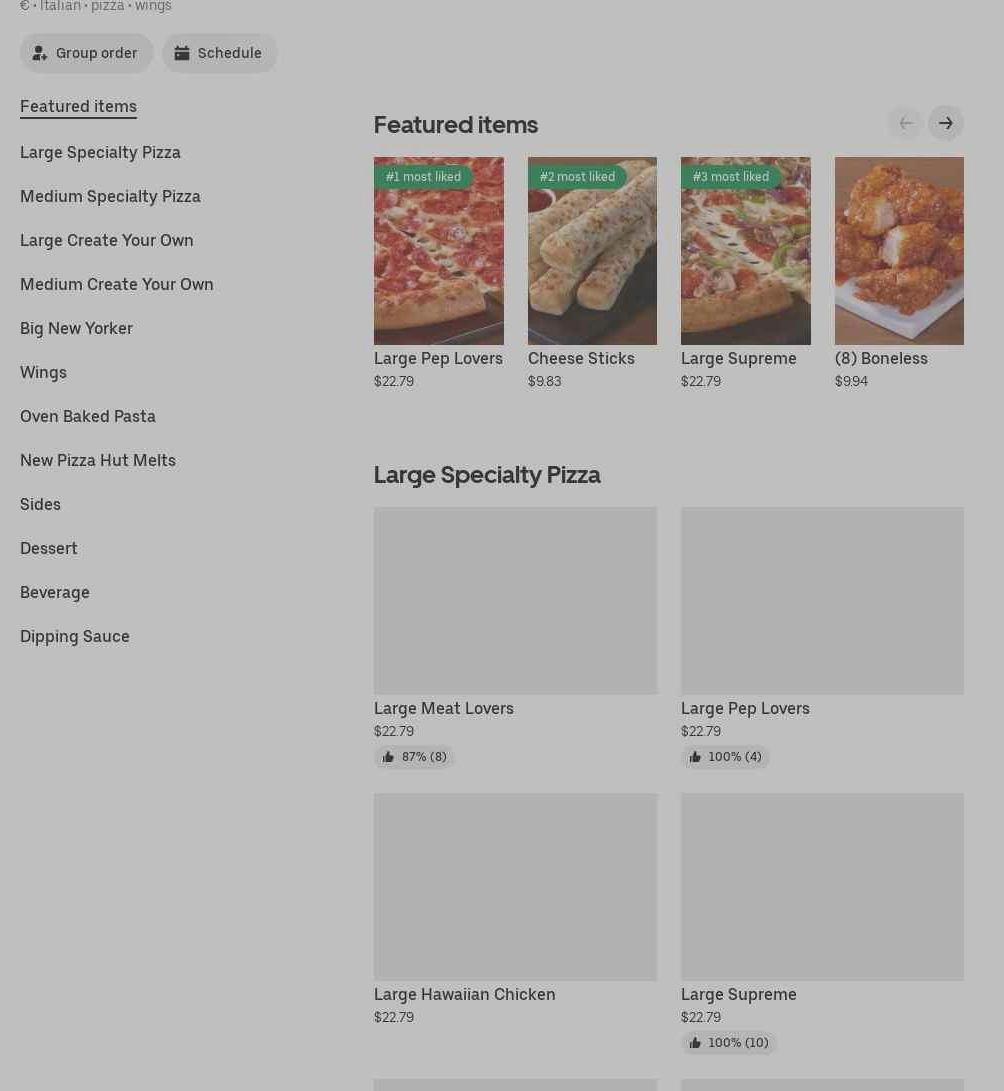The image size is (1004, 1091).
Task: Open #1 most liked Large Pep Lovers thumbnail
Action: point(438,251)
